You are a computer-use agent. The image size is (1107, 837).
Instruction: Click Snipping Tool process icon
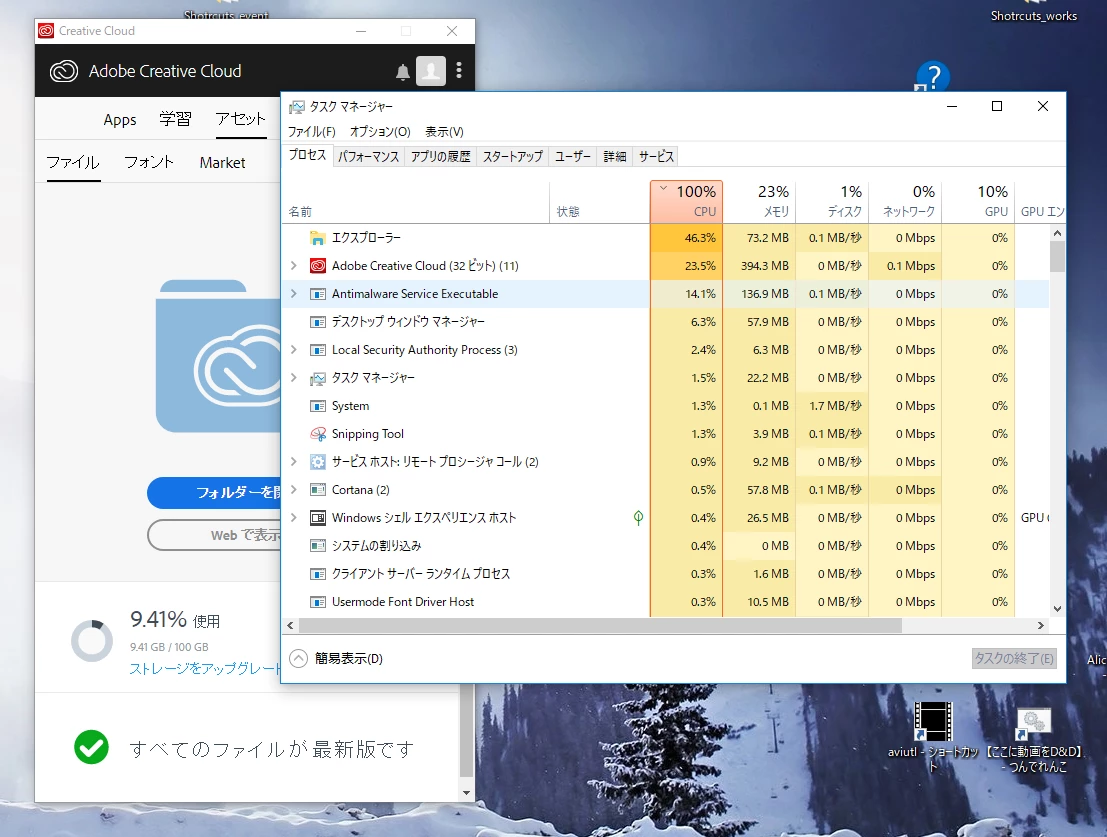coord(318,434)
